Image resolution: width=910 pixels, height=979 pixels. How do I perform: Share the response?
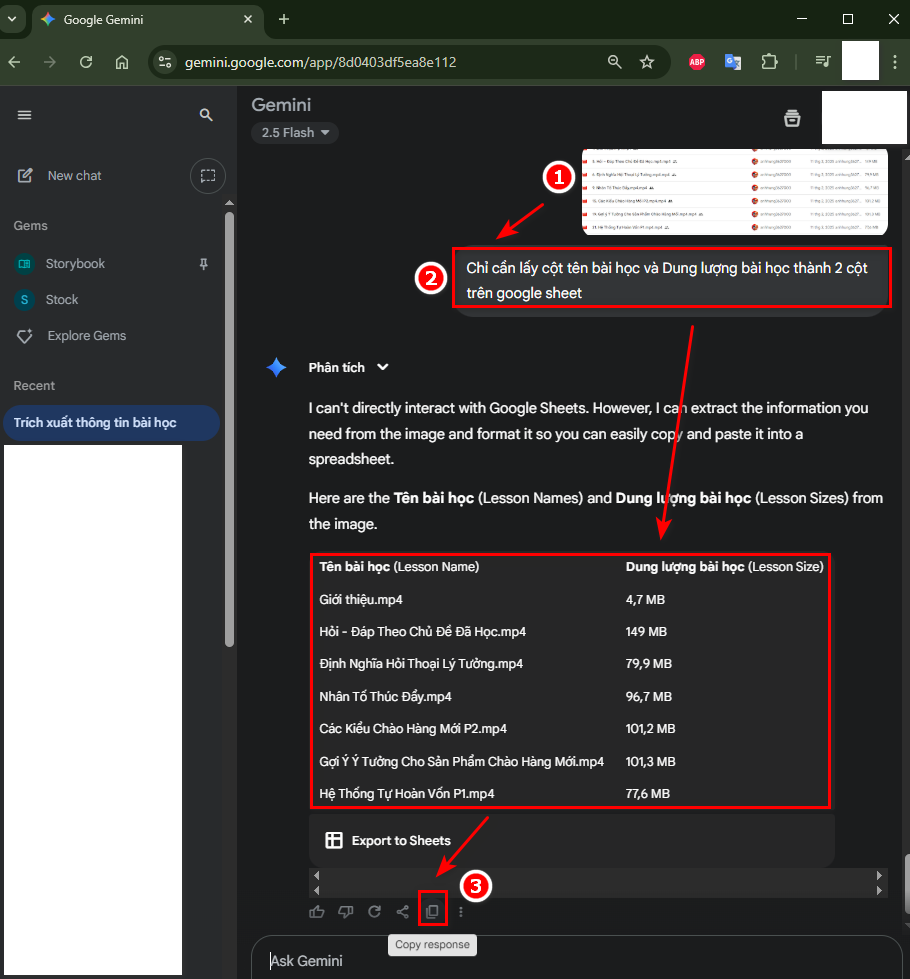click(403, 912)
